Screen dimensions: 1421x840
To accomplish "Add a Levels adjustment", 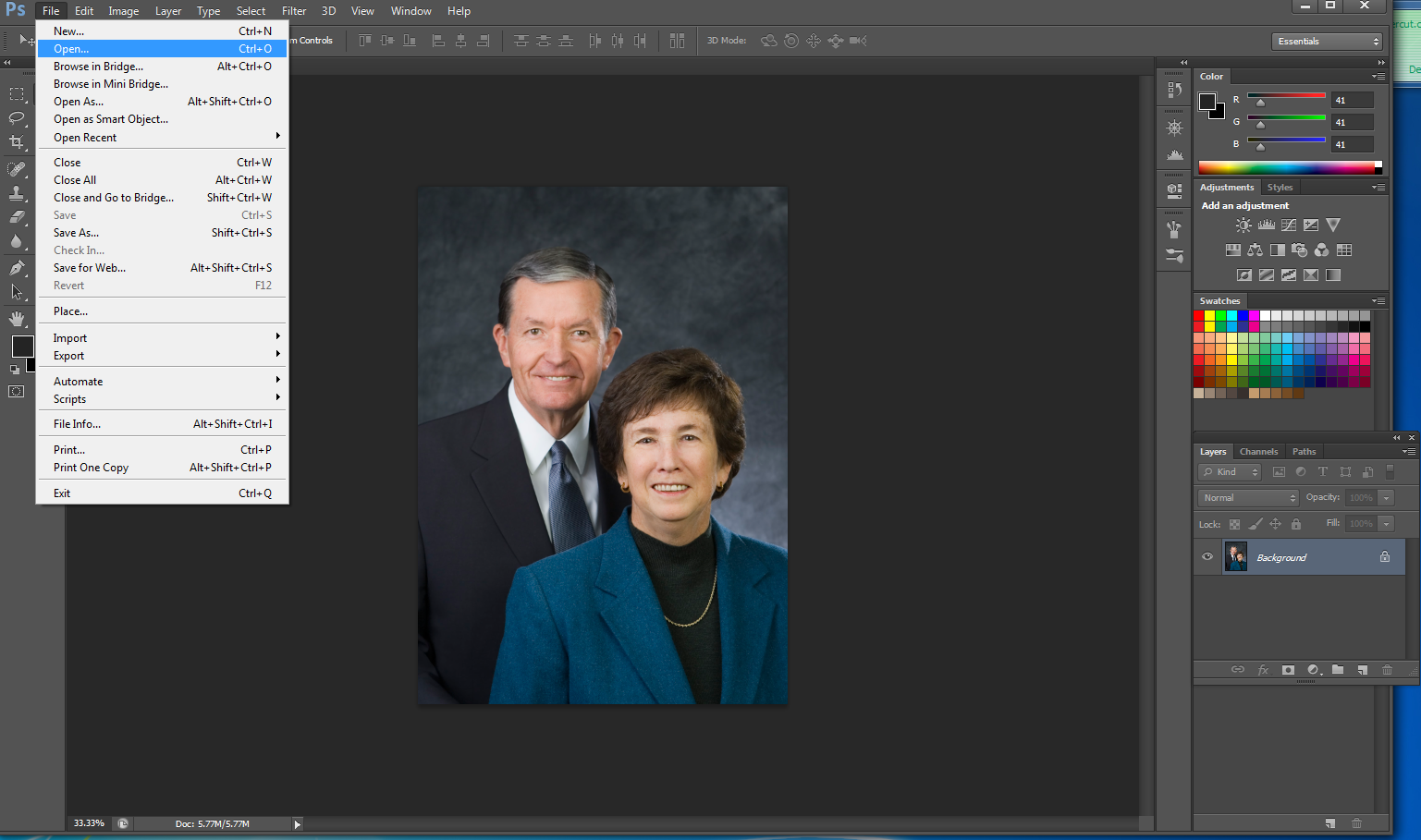I will pos(1267,225).
